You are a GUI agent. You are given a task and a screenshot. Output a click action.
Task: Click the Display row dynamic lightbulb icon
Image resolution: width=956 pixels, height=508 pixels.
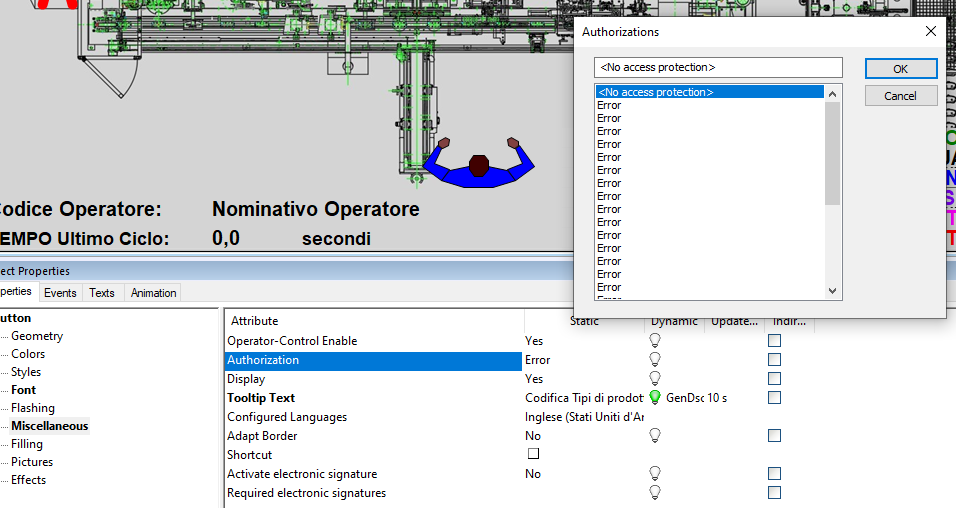pyautogui.click(x=655, y=379)
